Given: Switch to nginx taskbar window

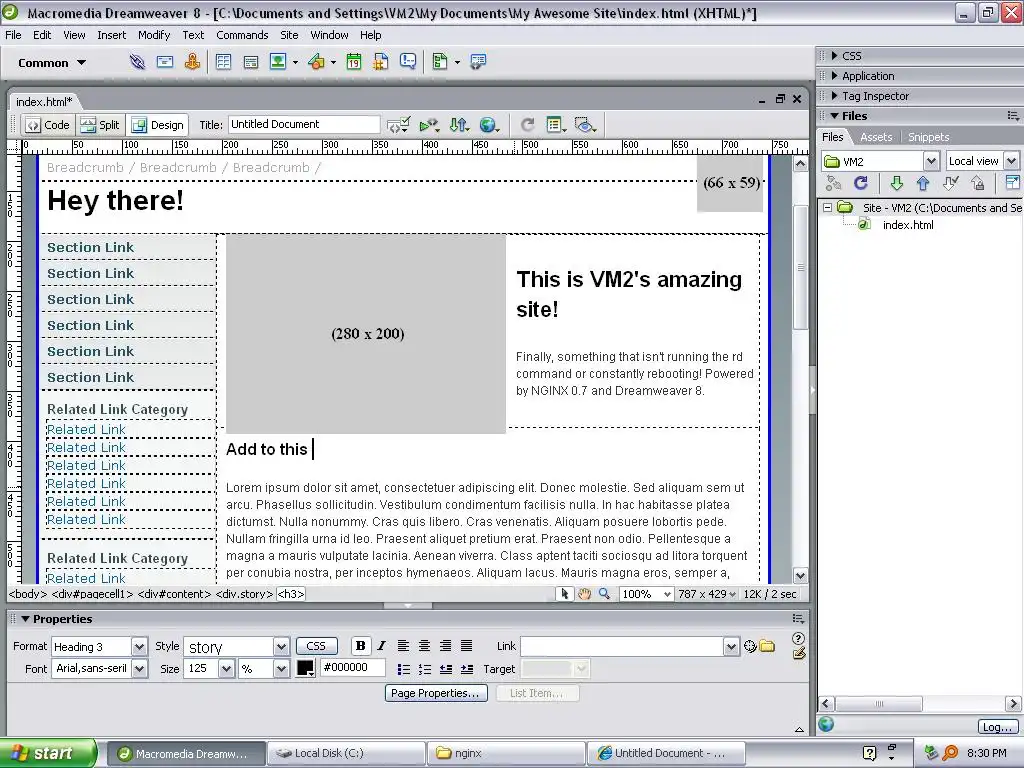Looking at the screenshot, I should 505,753.
